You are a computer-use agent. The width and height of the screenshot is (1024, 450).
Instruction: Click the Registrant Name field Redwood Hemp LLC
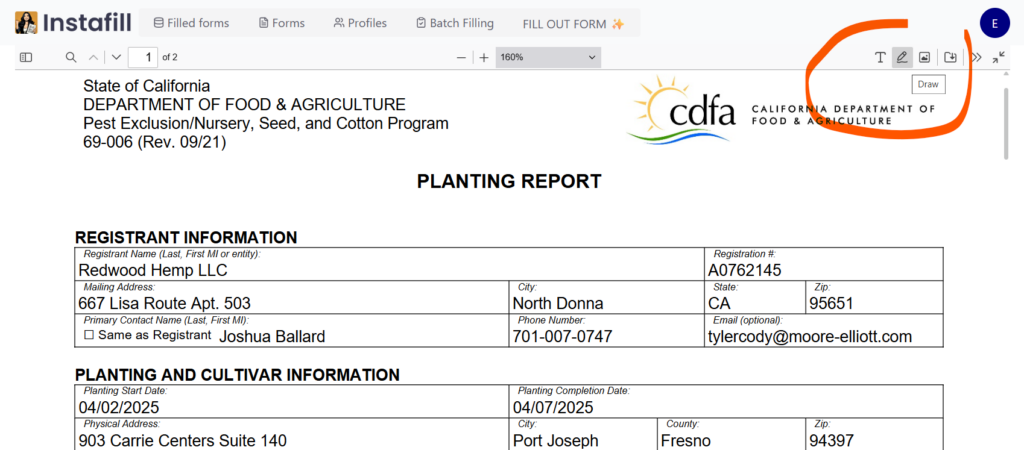point(389,270)
